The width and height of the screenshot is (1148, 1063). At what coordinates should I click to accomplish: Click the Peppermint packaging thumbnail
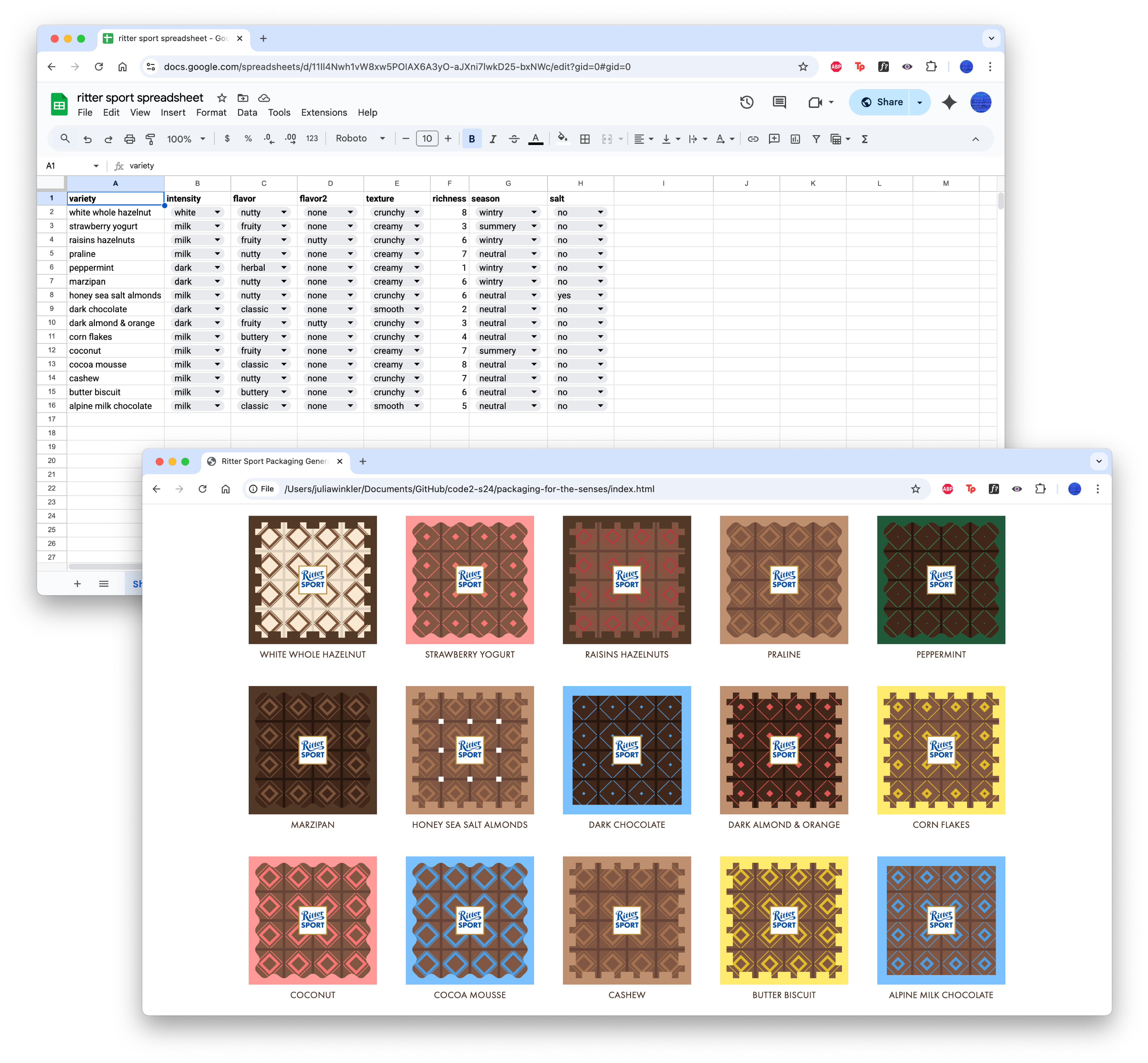coord(941,580)
